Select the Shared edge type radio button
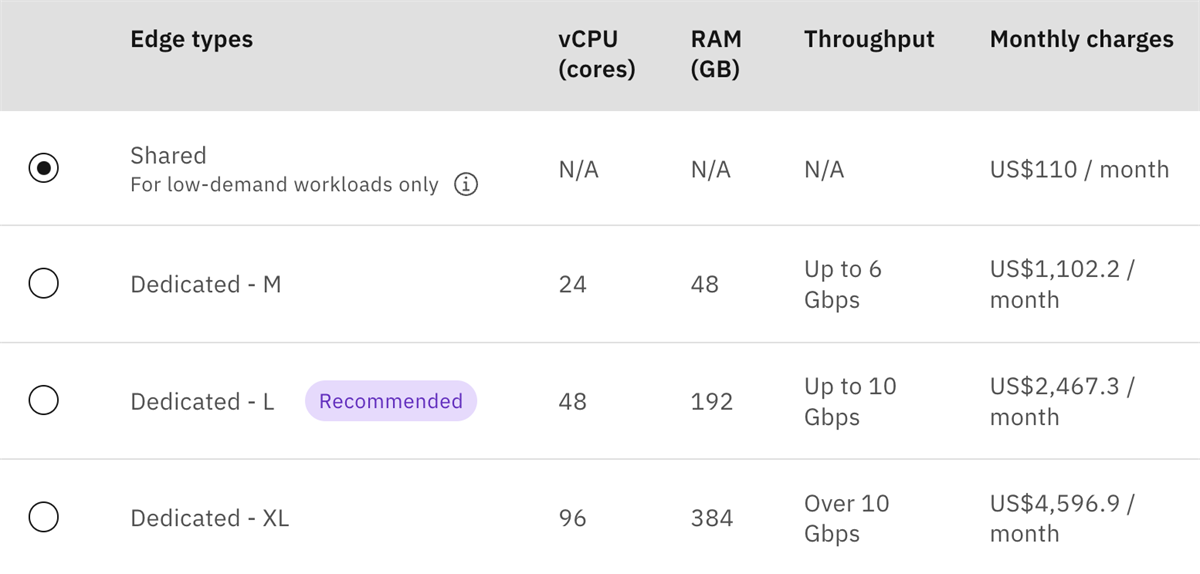This screenshot has height=574, width=1200. [x=43, y=168]
